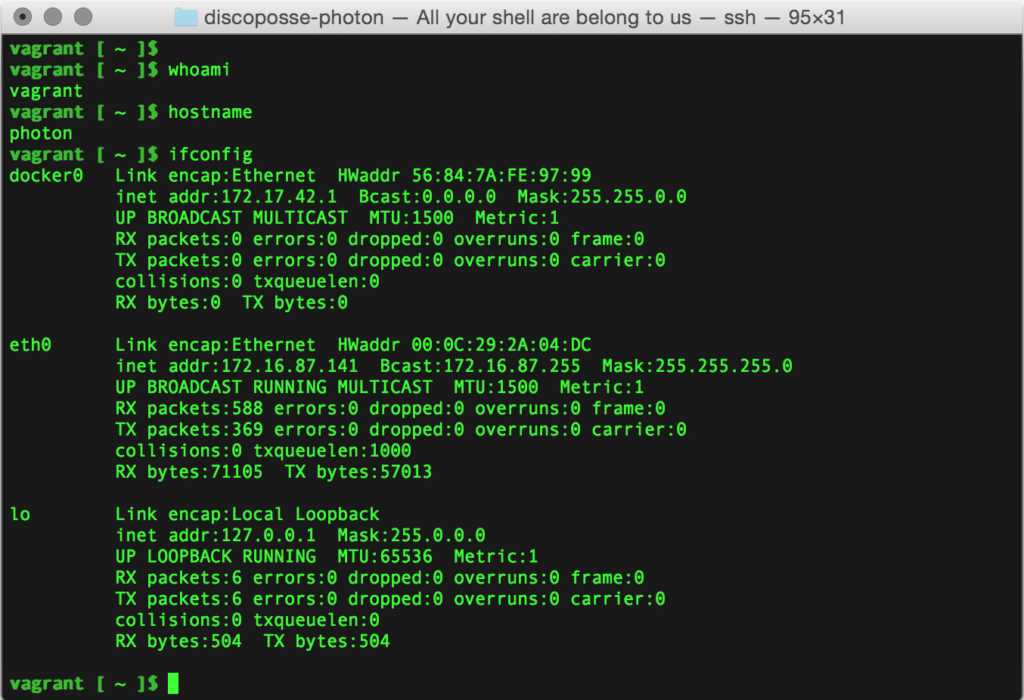Click the vagrant prompt at the bottom
Viewport: 1024px width, 700px height.
coord(47,683)
